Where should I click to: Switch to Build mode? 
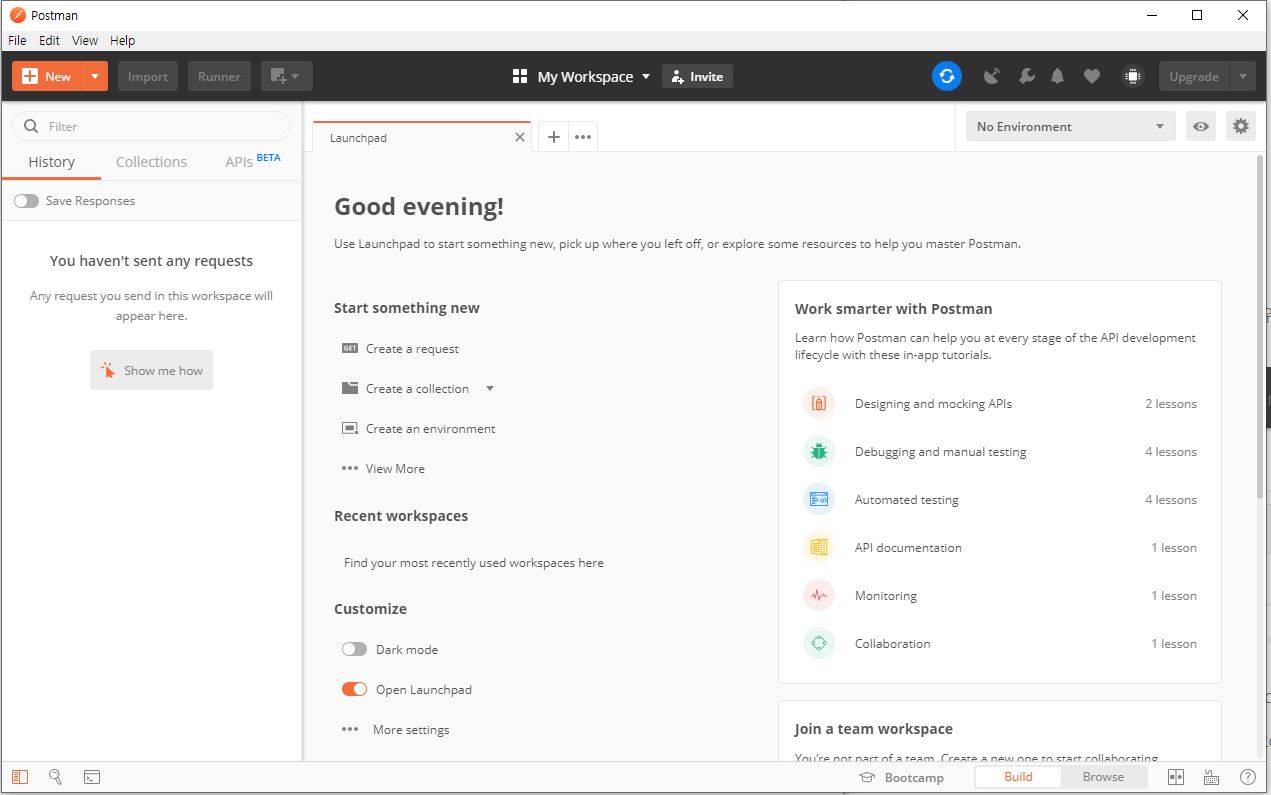point(1018,777)
